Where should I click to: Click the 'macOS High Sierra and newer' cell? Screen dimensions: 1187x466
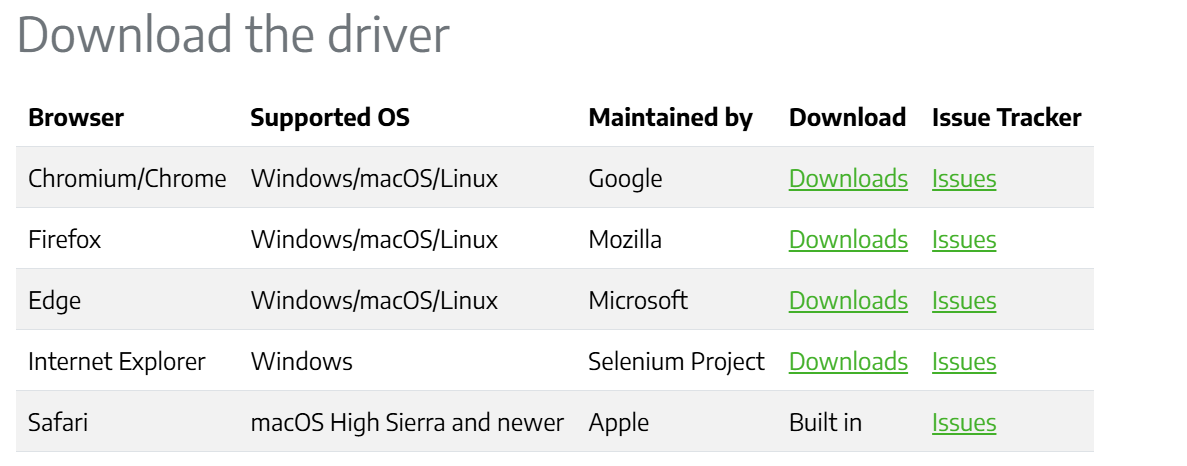(407, 422)
